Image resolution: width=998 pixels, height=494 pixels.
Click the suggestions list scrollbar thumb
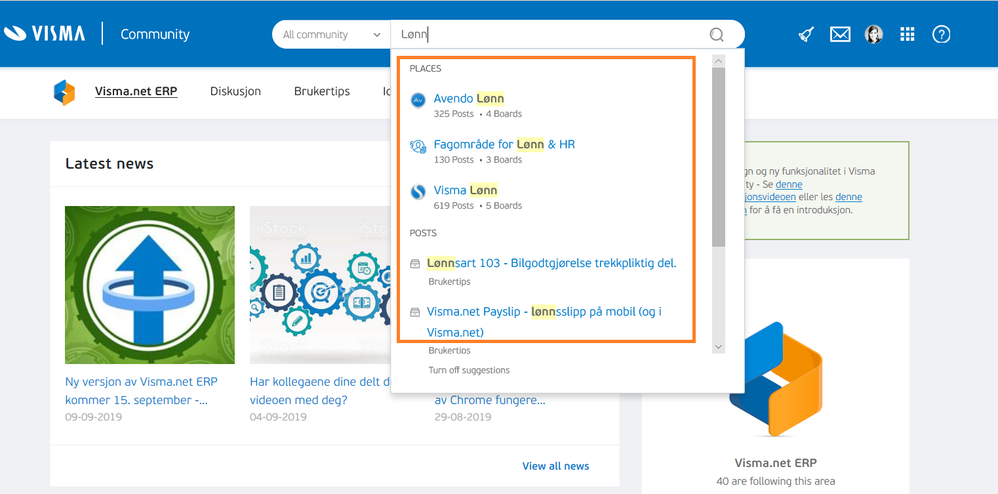[x=719, y=157]
